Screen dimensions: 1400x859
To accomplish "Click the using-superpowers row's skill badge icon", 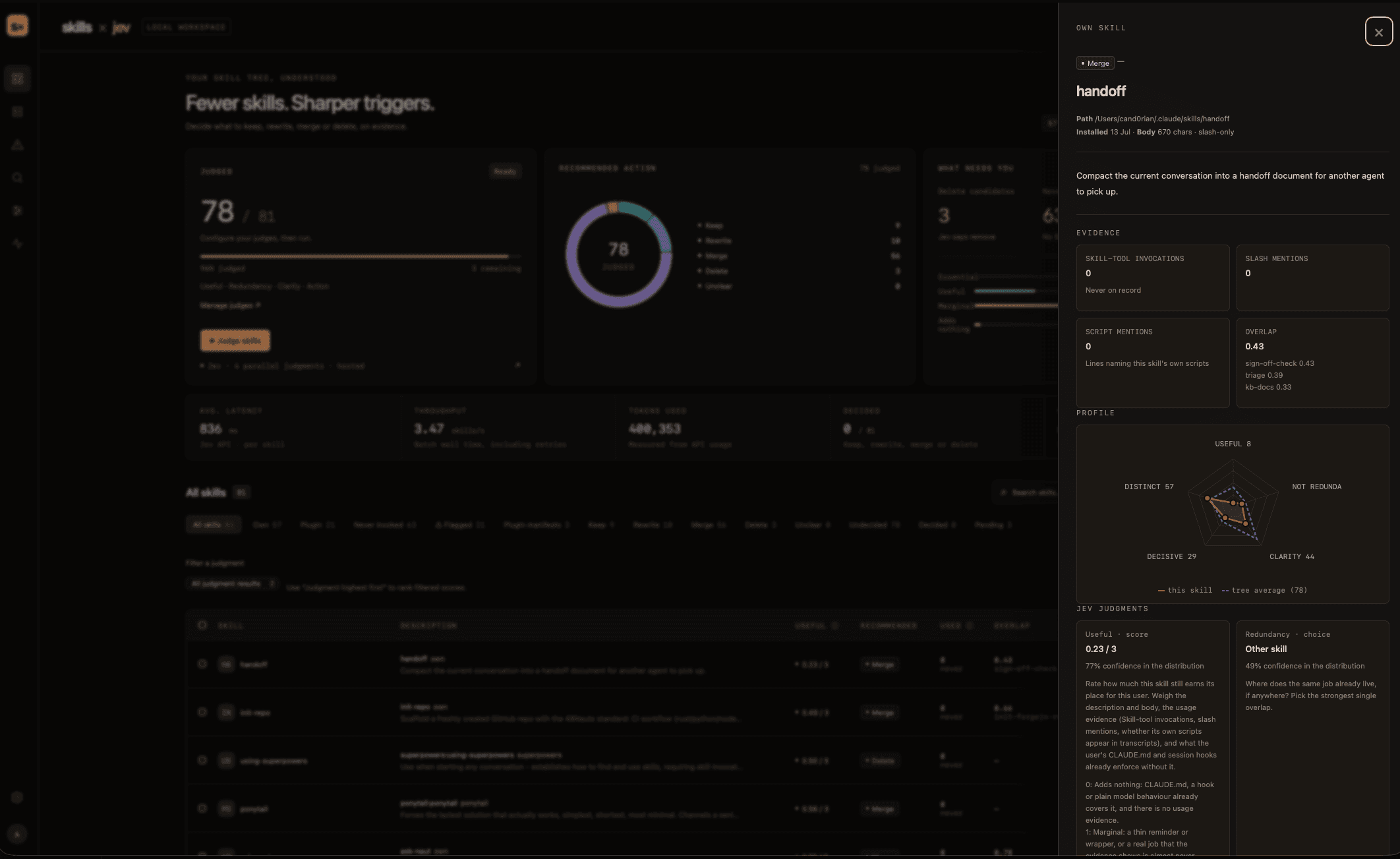I will (226, 761).
